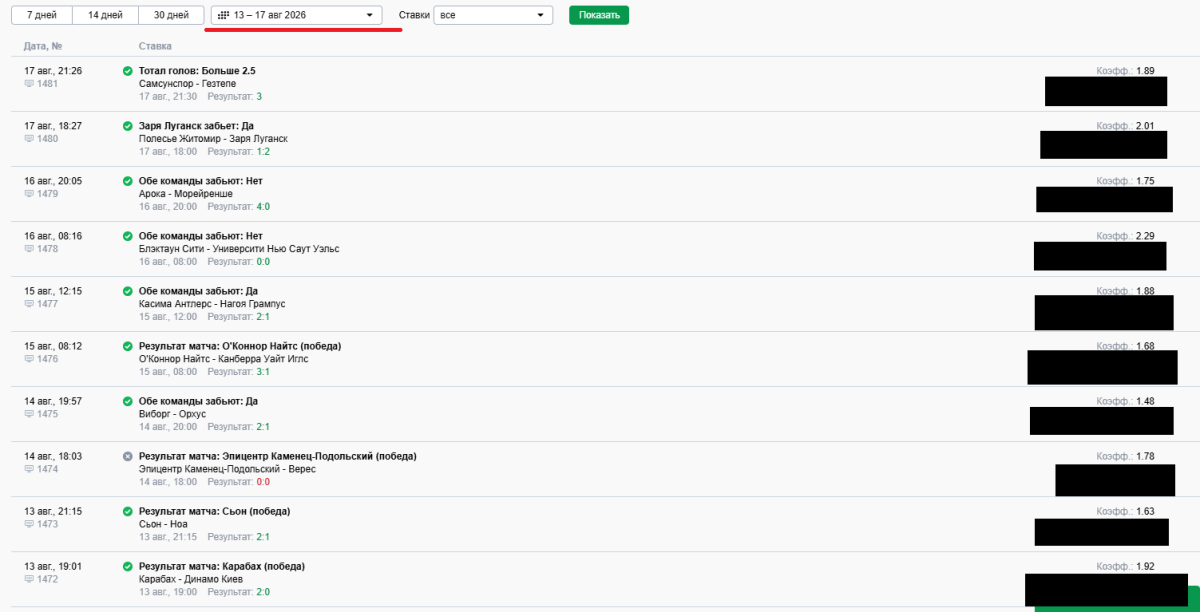The height and width of the screenshot is (612, 1200).
Task: Click comment icon next to bet 1477
Action: click(29, 304)
